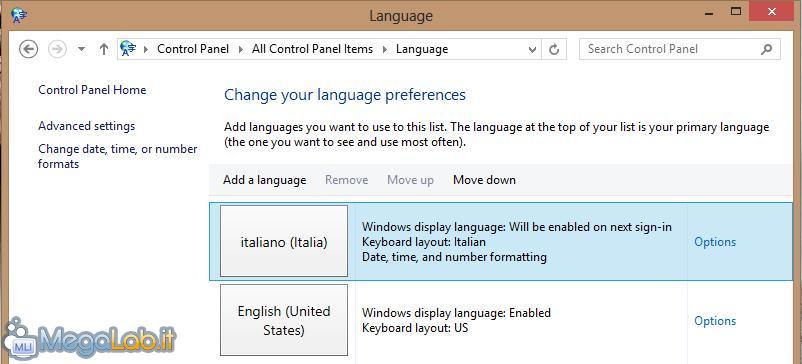The image size is (802, 364).
Task: Click the address bar language globe icon
Action: tap(128, 49)
